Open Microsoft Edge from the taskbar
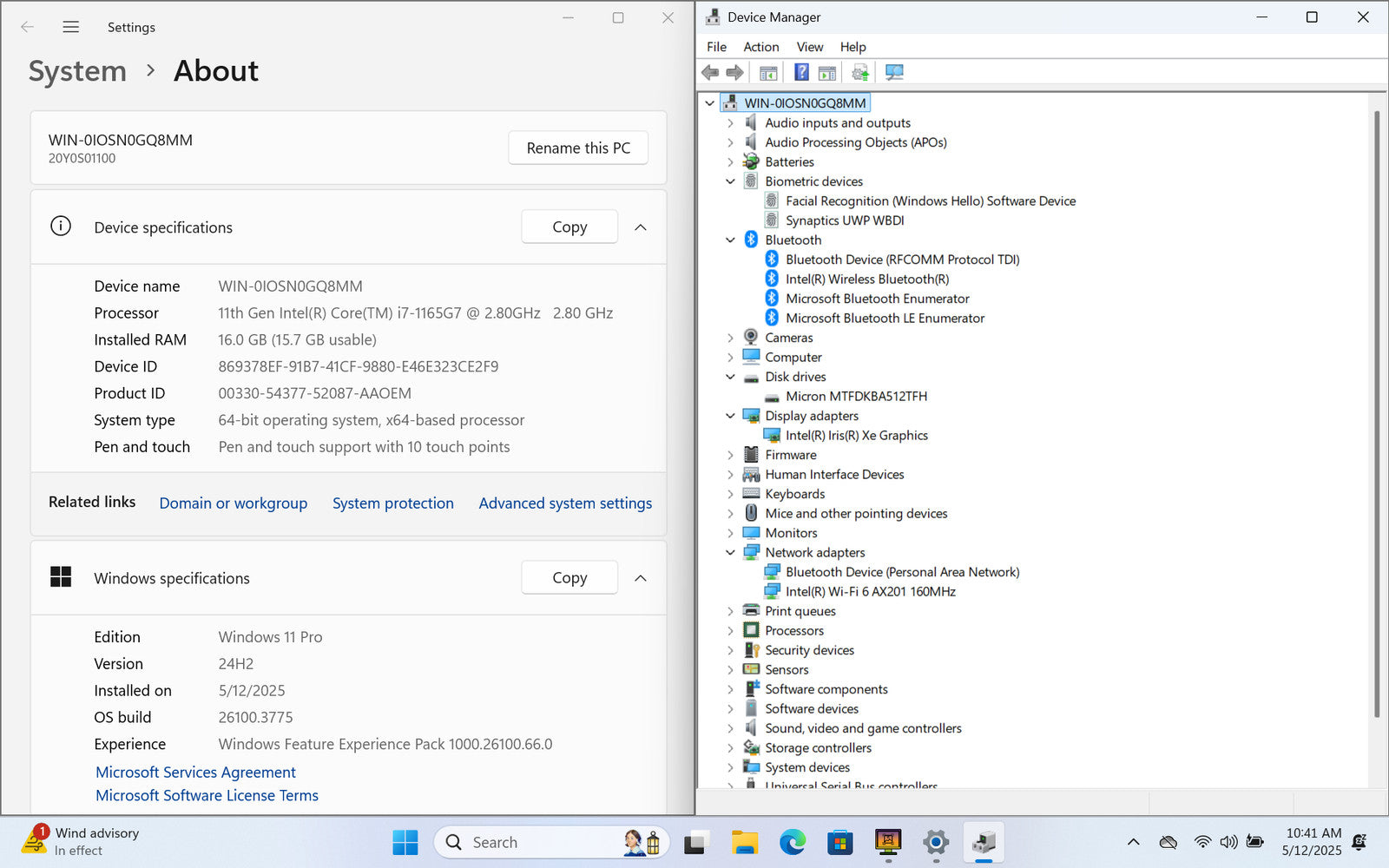The height and width of the screenshot is (868, 1389). point(792,842)
